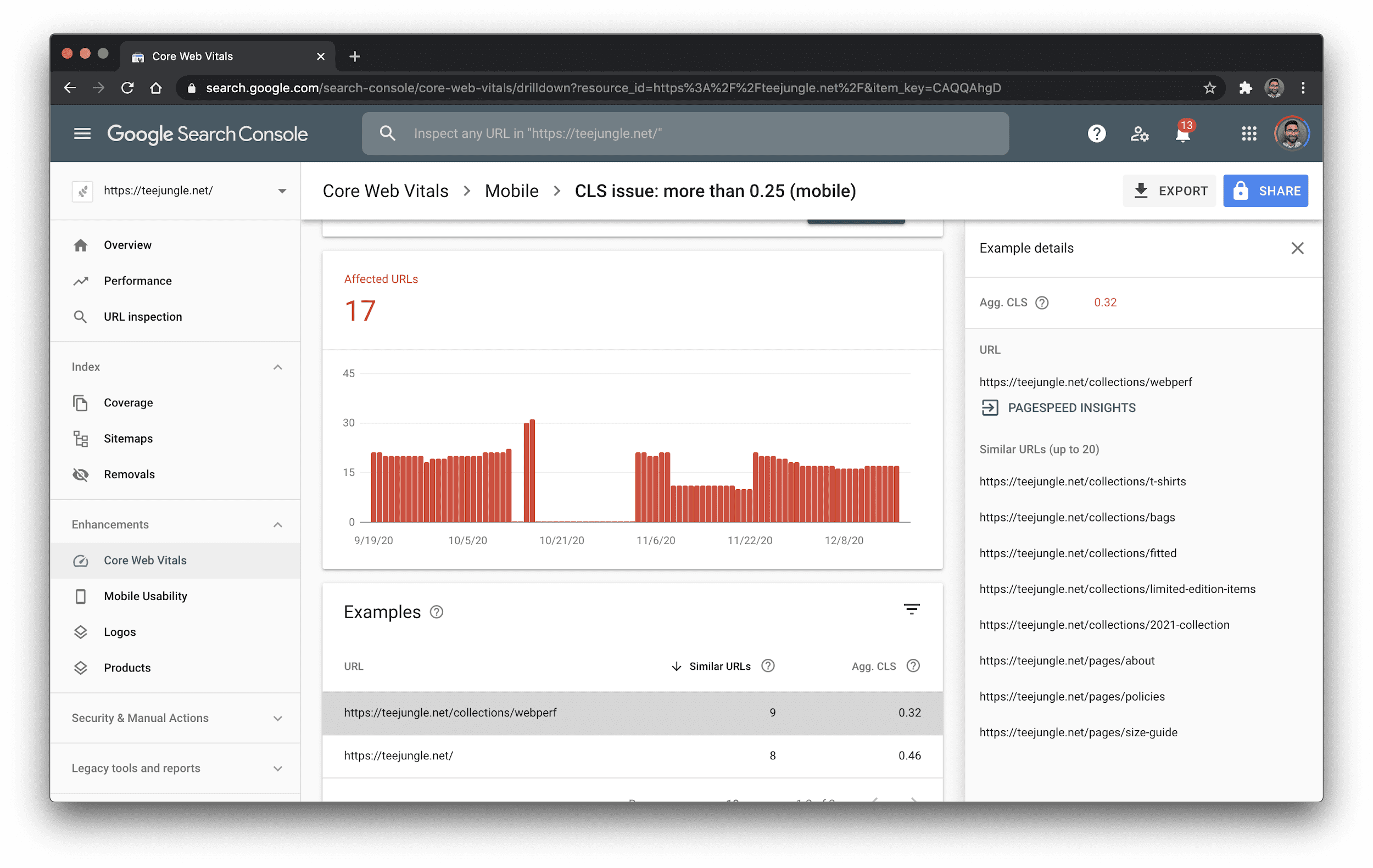The image size is (1373, 868).
Task: Click the Mobile Usability sidebar icon
Action: point(81,596)
